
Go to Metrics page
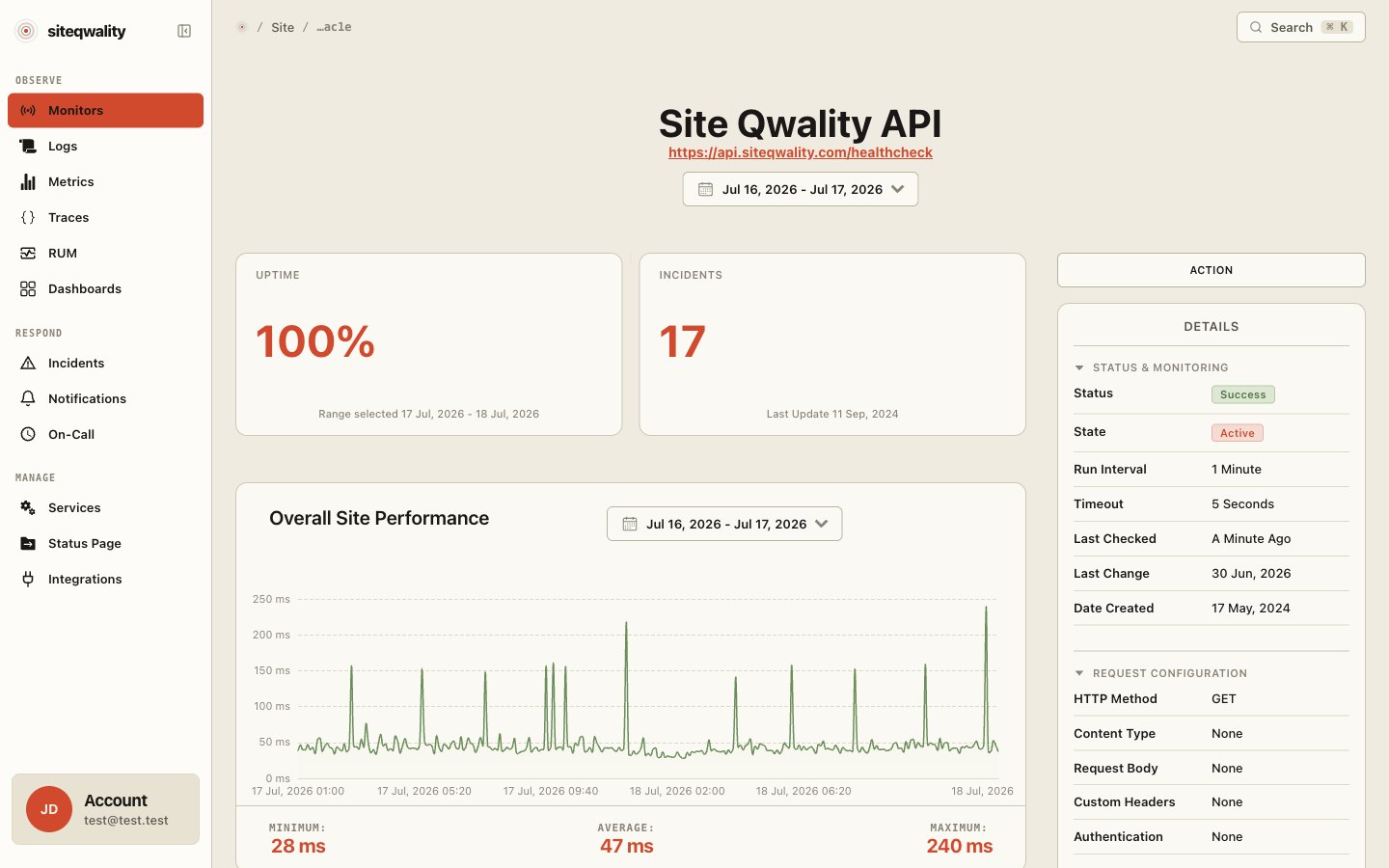[105, 181]
